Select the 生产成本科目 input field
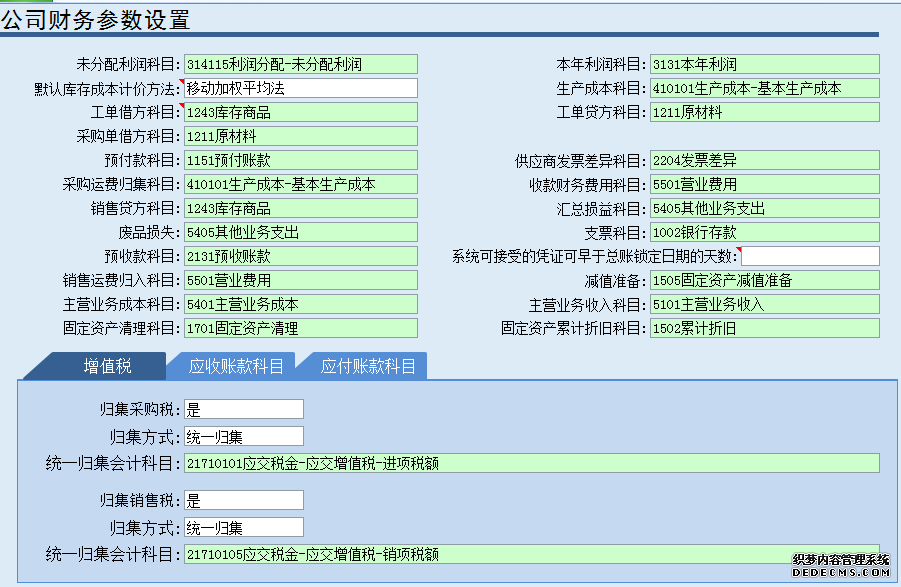 (764, 88)
